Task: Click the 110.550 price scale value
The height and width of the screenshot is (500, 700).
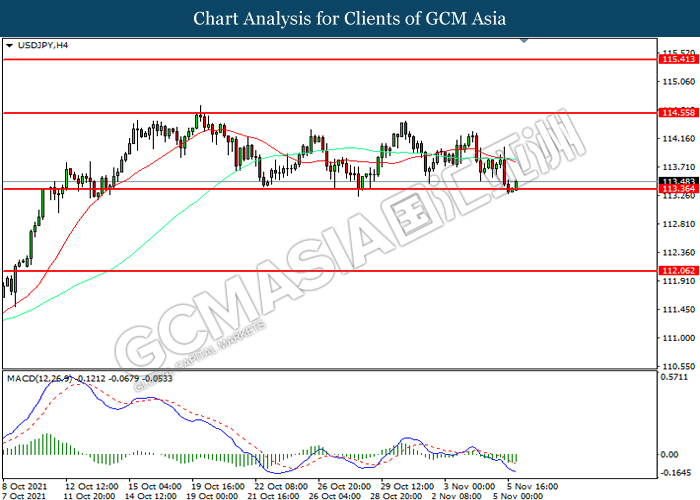Action: pyautogui.click(x=679, y=367)
